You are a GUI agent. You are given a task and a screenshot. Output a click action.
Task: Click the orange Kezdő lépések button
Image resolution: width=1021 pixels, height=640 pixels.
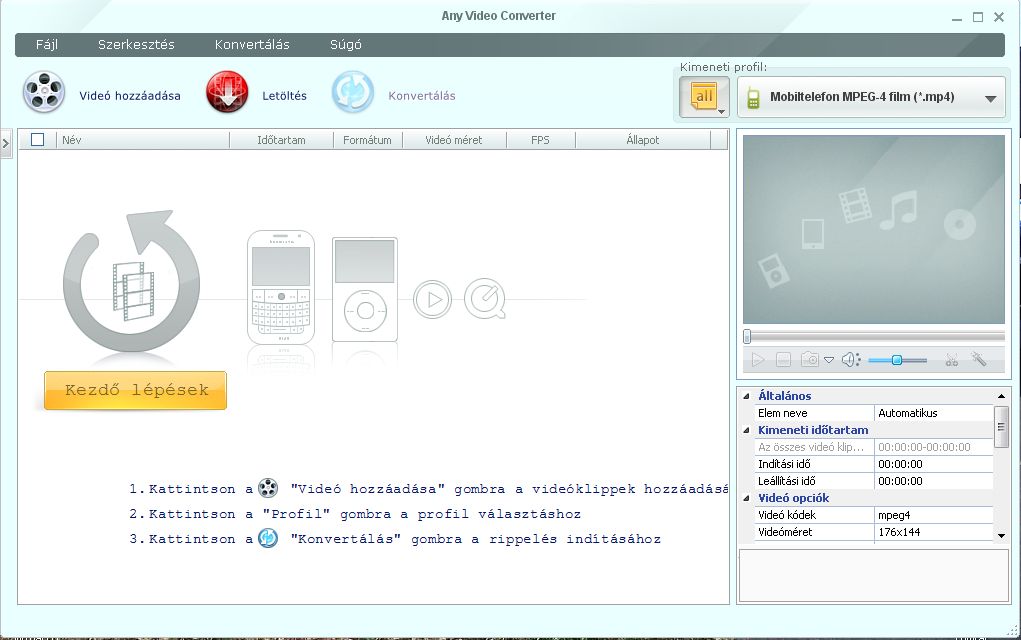[x=136, y=391]
